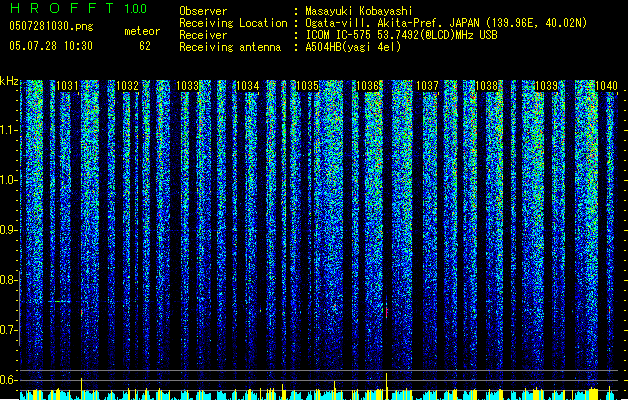Image resolution: width=629 pixels, height=400 pixels.
Task: Click the Receiving antenna label
Action: point(230,47)
